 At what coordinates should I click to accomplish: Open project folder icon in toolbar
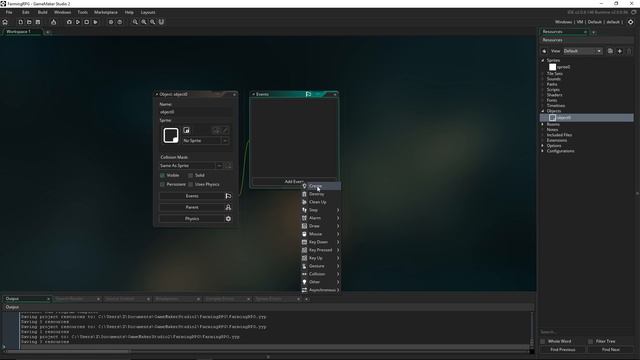tap(29, 22)
